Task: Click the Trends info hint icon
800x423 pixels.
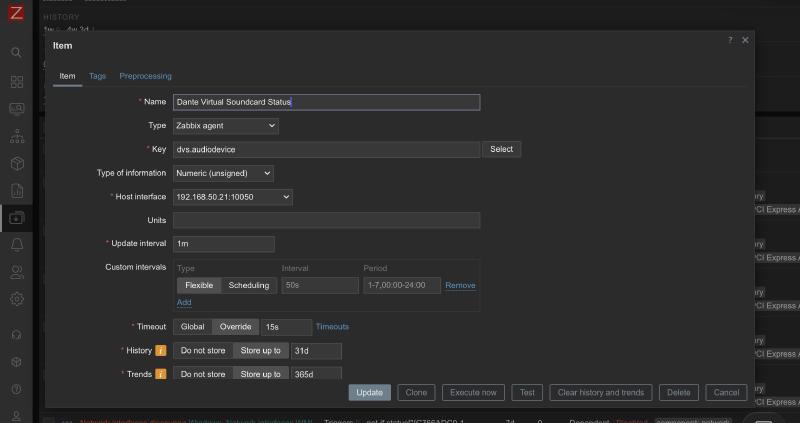Action: 161,374
